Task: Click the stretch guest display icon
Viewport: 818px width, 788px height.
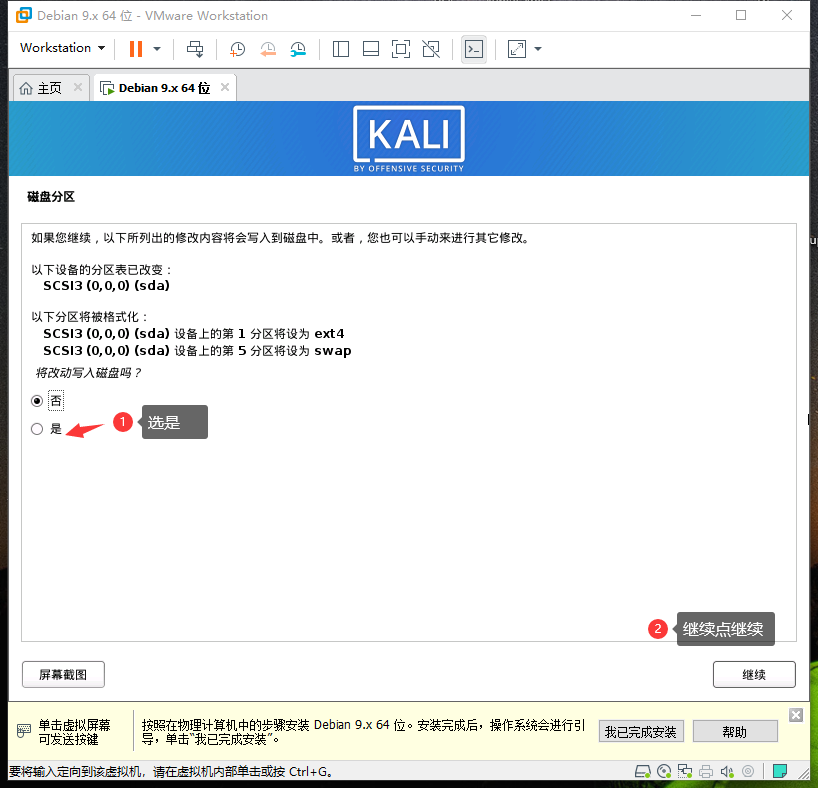Action: pyautogui.click(x=516, y=49)
